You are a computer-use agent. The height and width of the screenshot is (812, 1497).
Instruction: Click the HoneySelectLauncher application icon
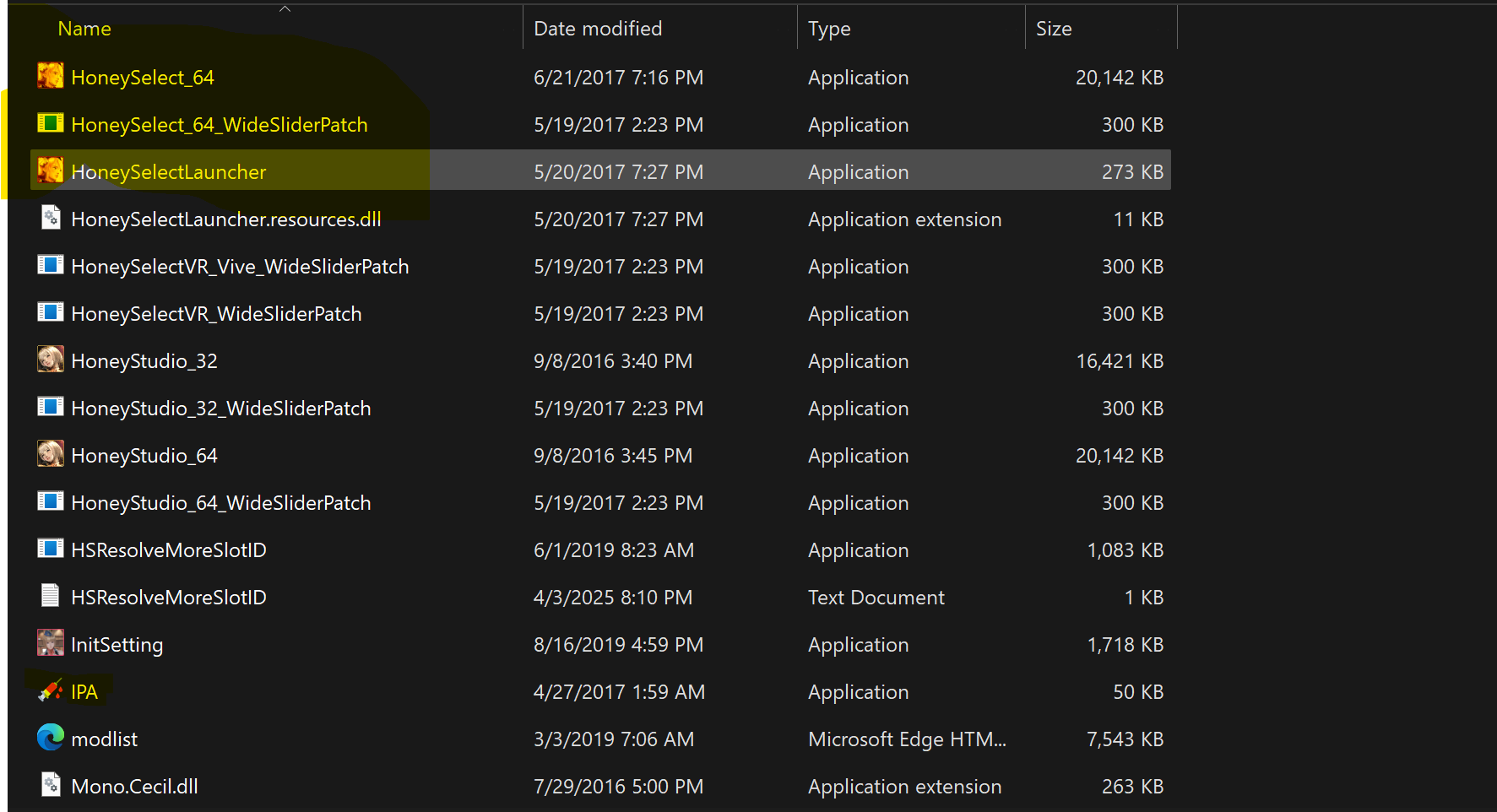(51, 171)
